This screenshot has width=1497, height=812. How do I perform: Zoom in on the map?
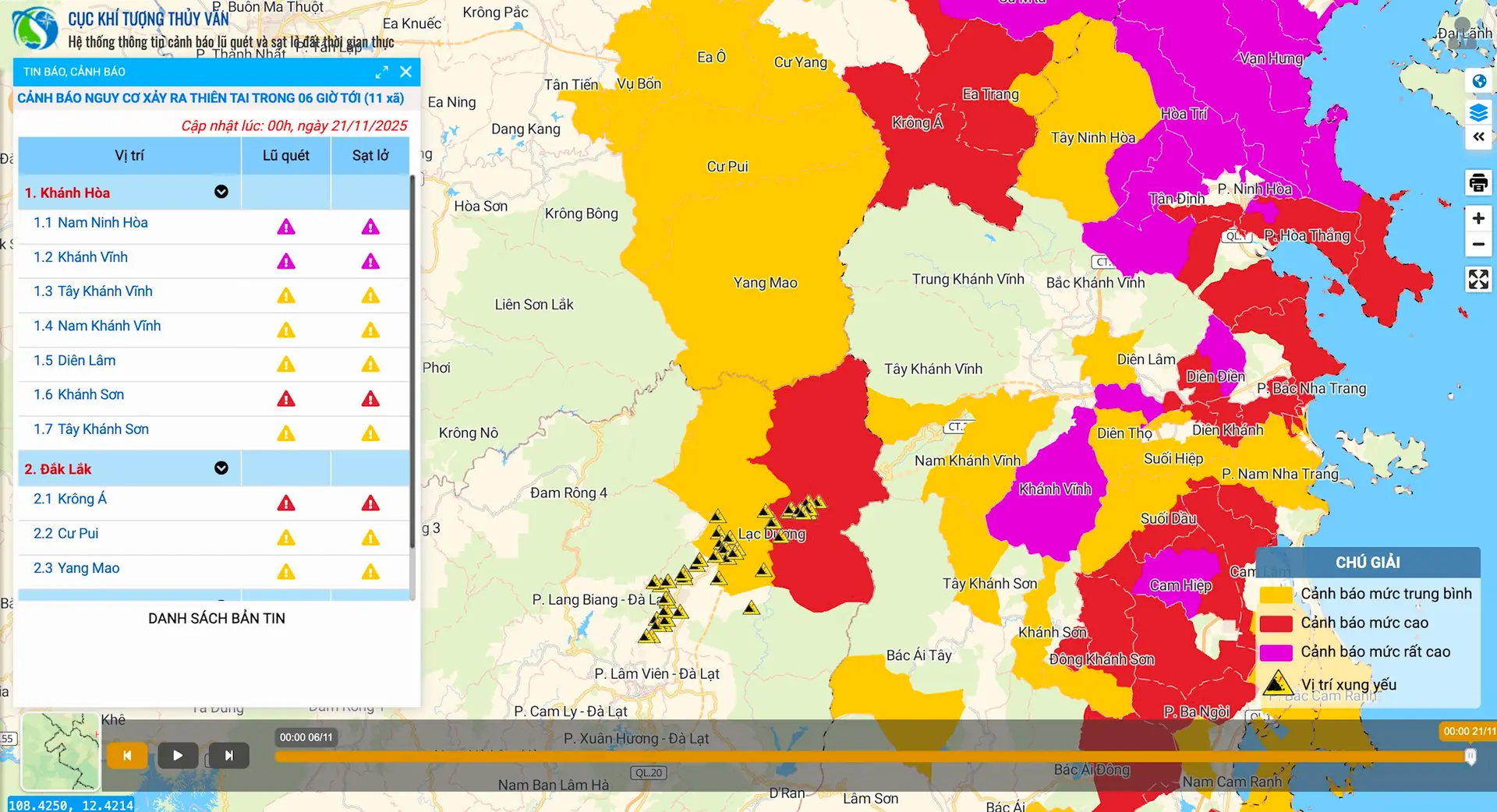[x=1478, y=219]
